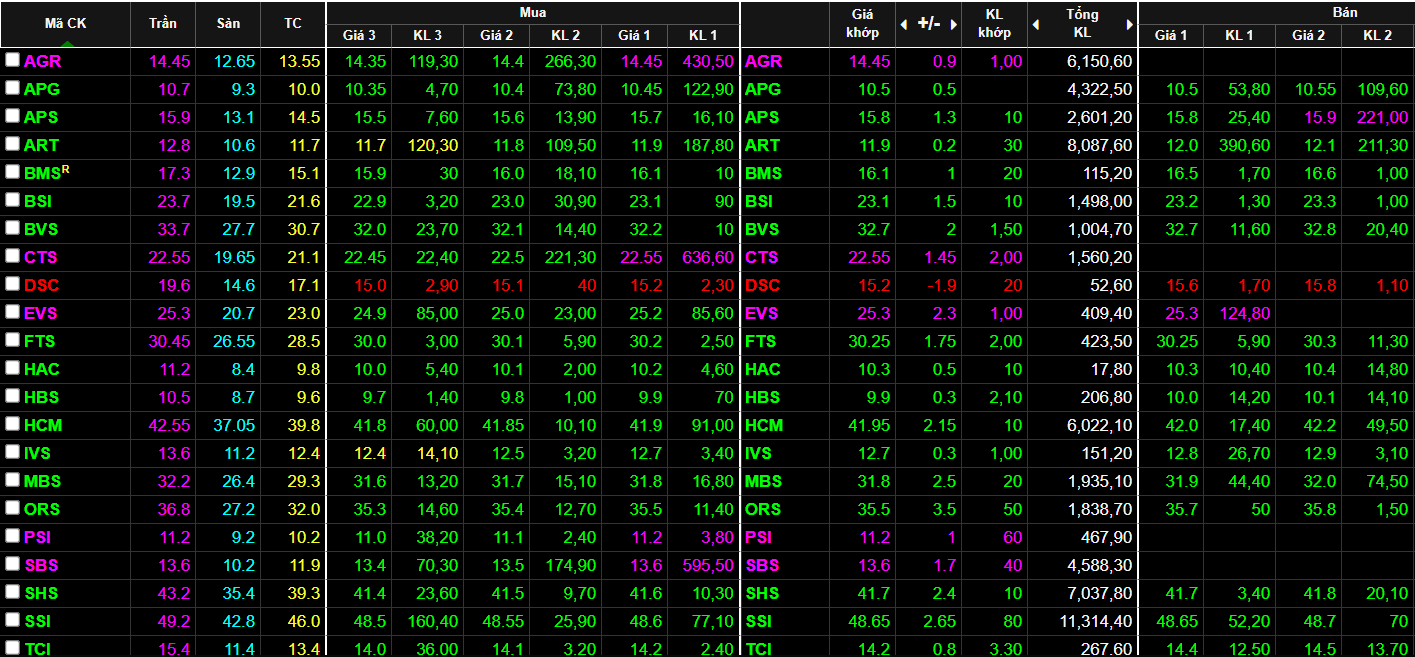The image size is (1415, 657).
Task: Click left arrow next to Tổng KL
Action: [x=1036, y=24]
